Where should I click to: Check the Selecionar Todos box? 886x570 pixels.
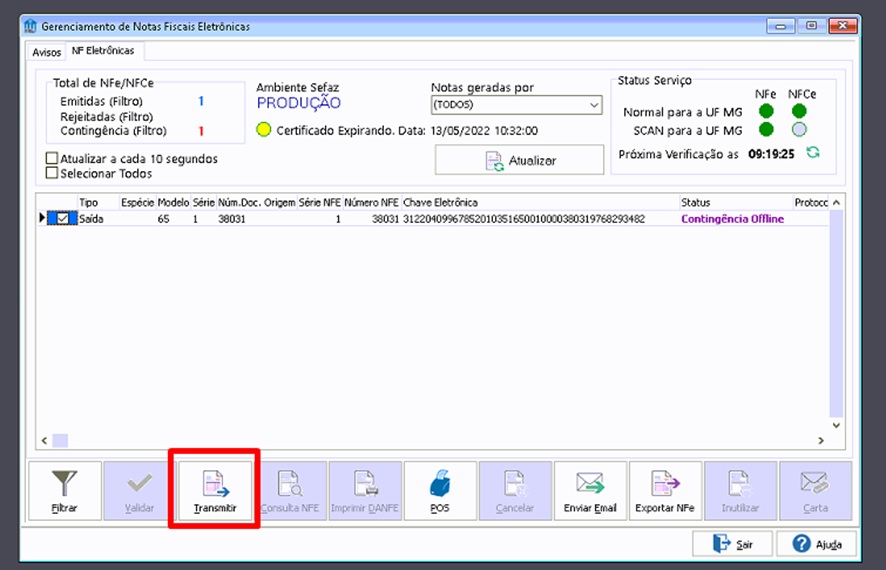[x=52, y=173]
